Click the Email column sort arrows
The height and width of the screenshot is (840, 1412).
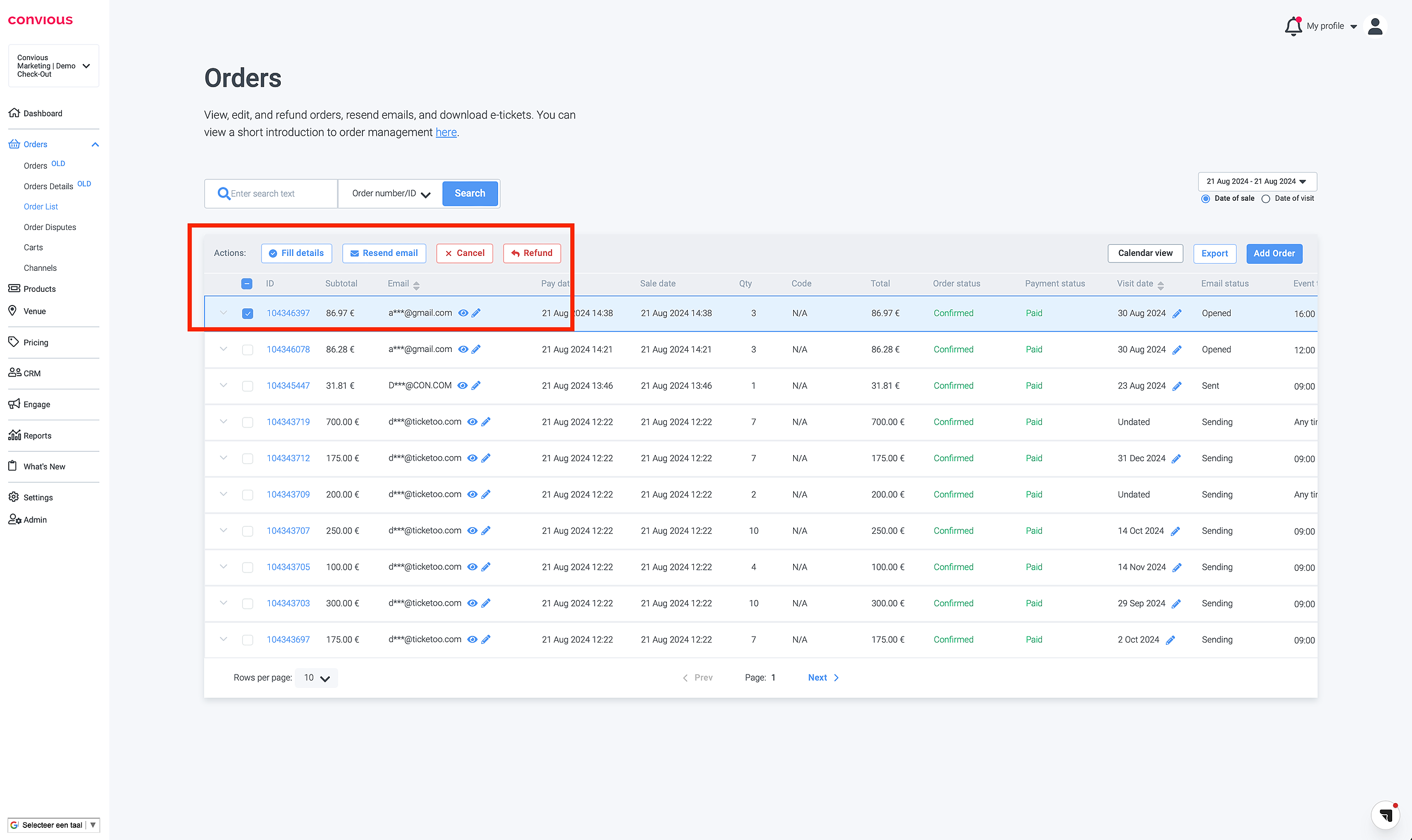click(416, 285)
